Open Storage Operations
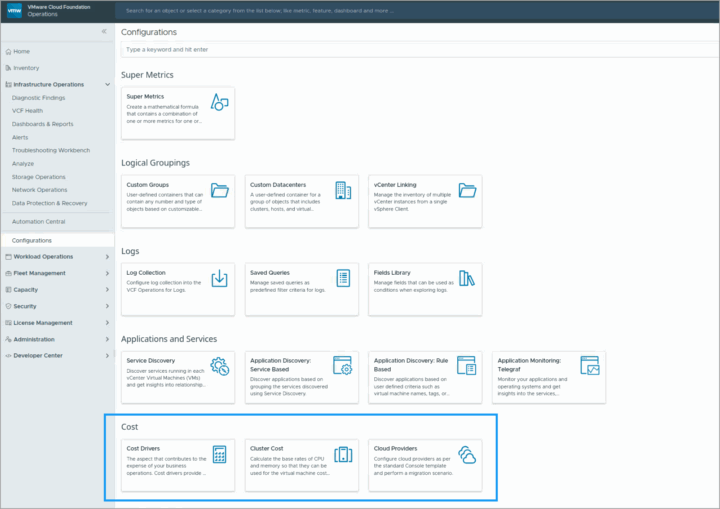 pyautogui.click(x=39, y=177)
